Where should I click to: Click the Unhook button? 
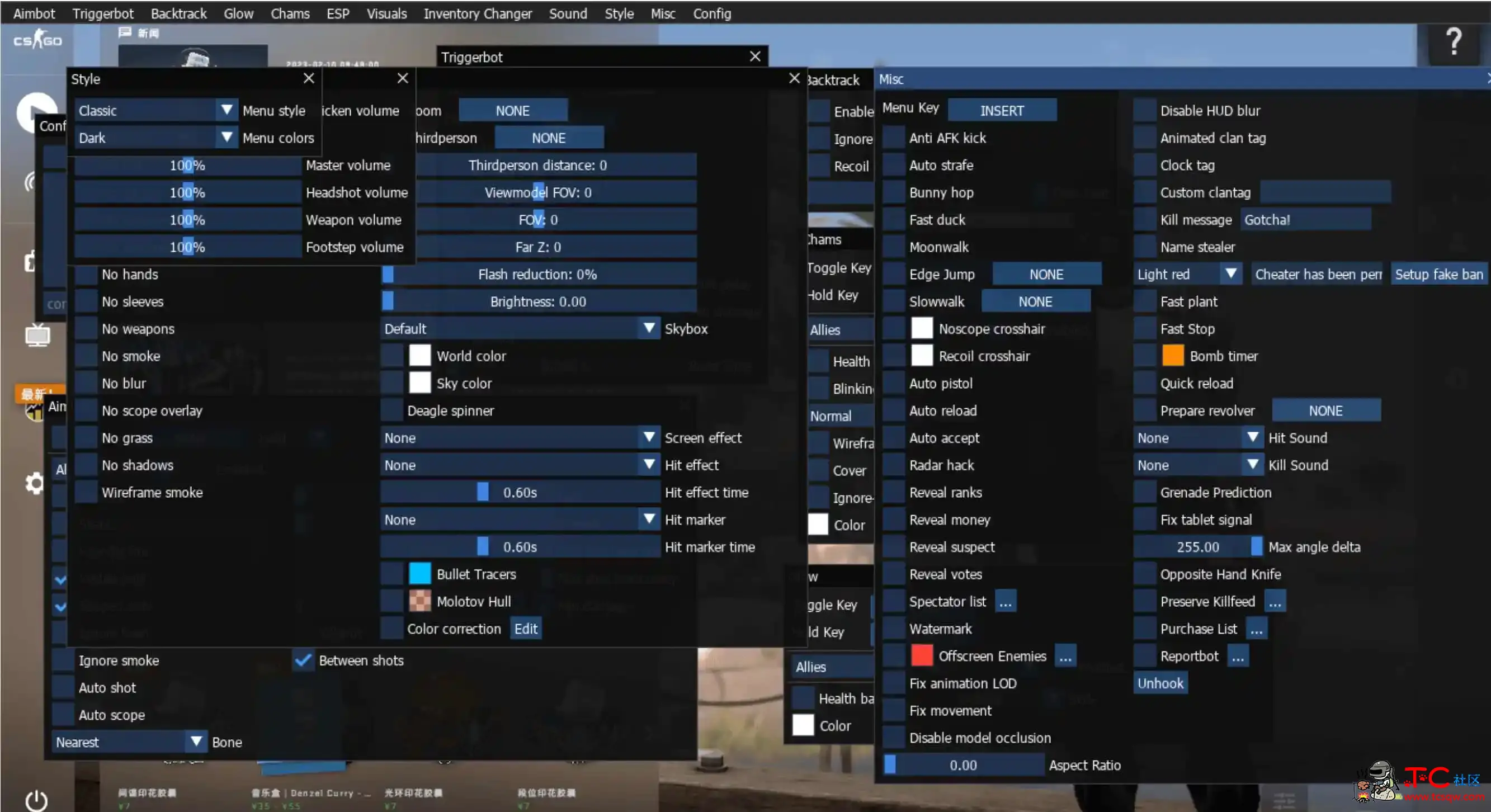tap(1160, 682)
